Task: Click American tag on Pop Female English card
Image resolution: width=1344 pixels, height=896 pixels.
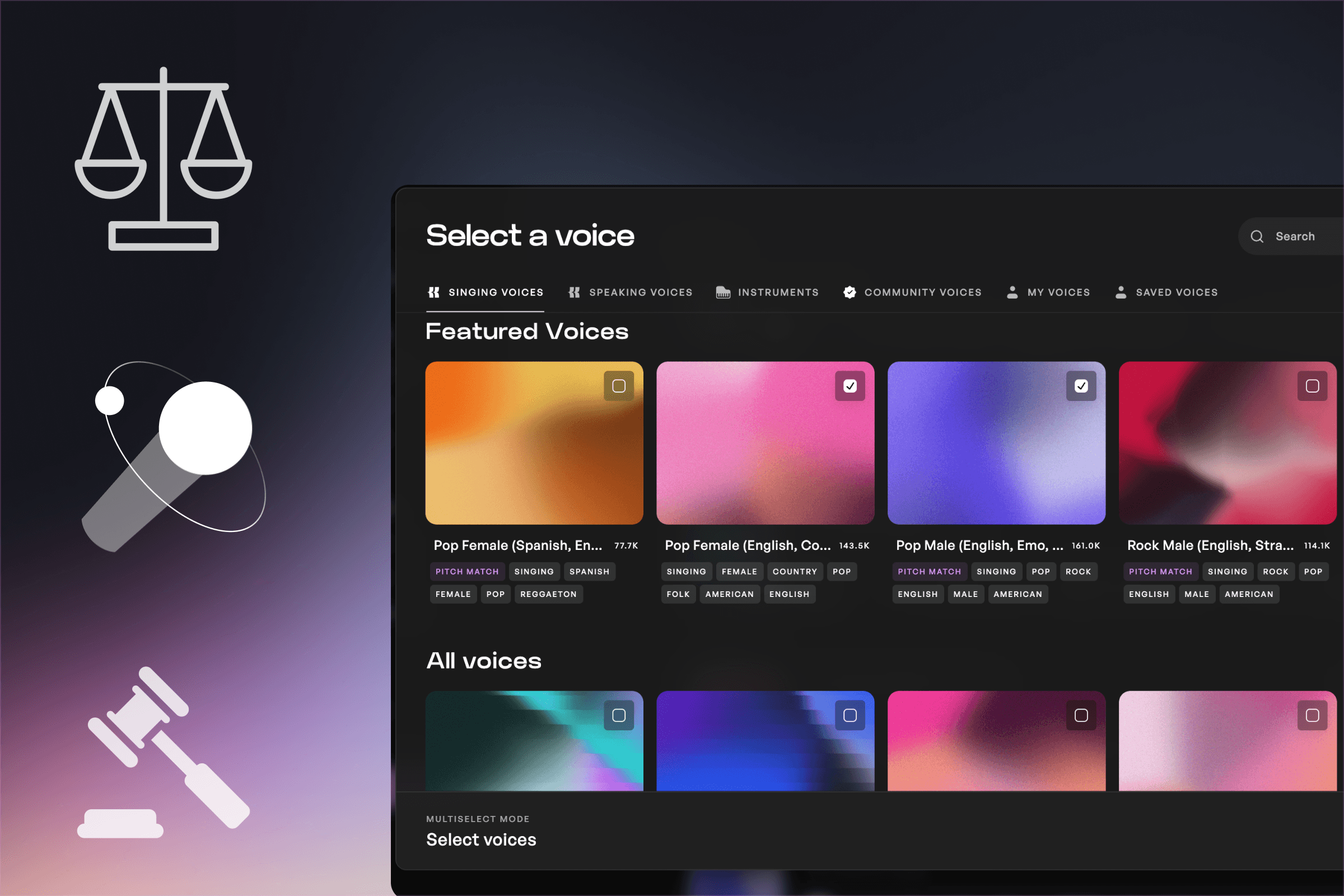Action: [x=730, y=595]
